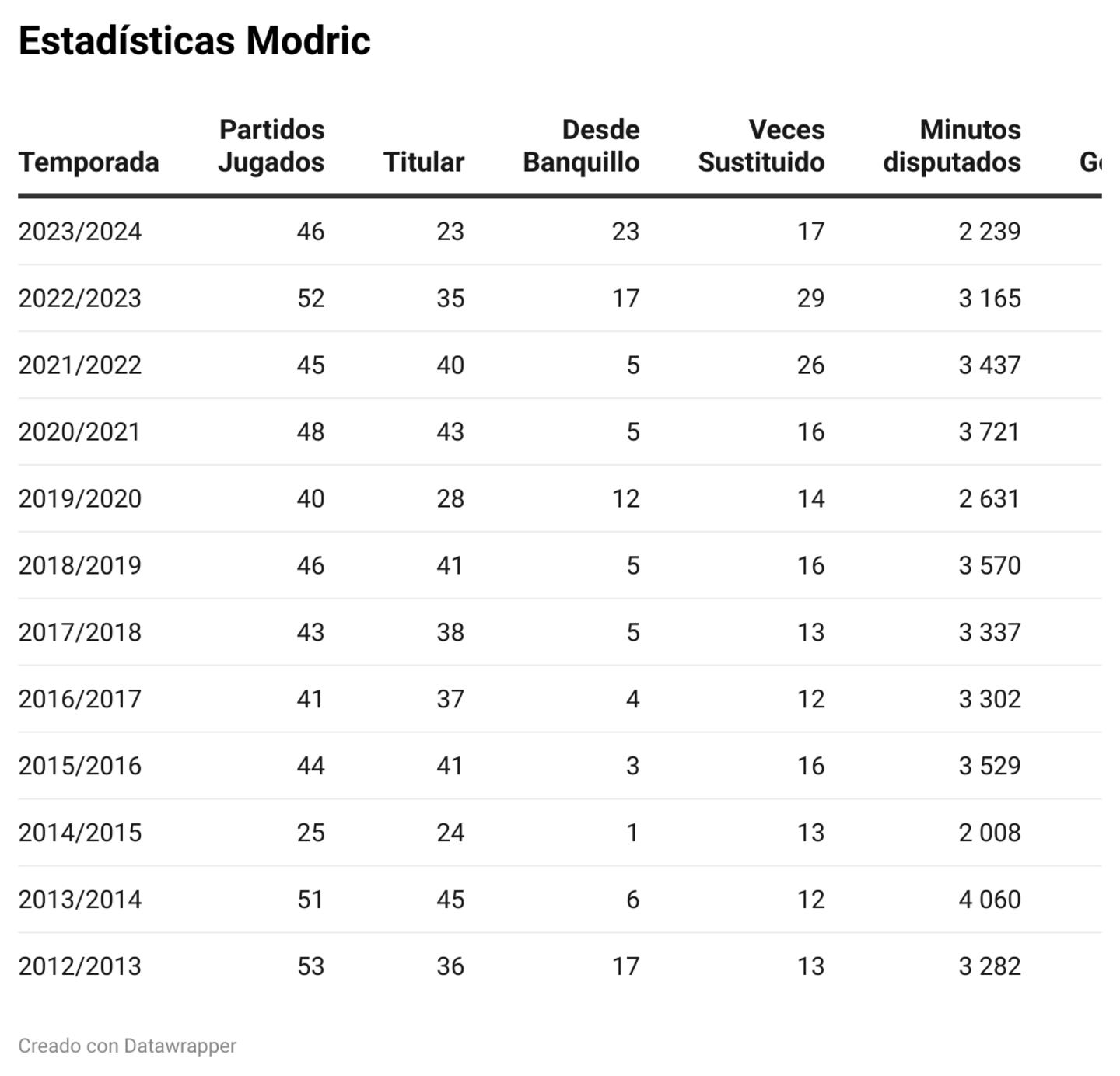This screenshot has height=1076, width=1120.
Task: Click the 'Partidos Jugados' column header
Action: coord(271,145)
